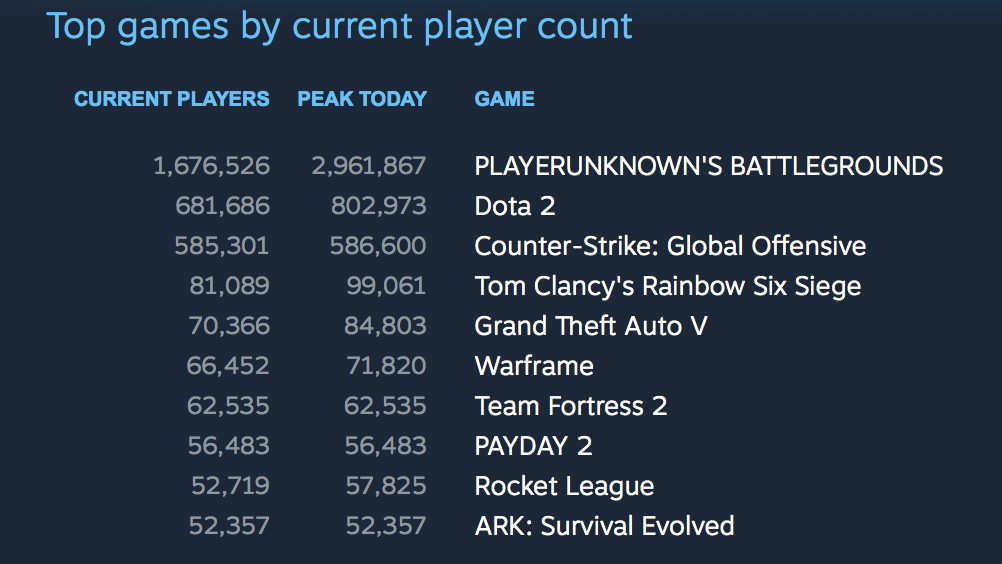Screen dimensions: 1002x564
Task: Click Rocket League current players 52,719
Action: point(230,486)
